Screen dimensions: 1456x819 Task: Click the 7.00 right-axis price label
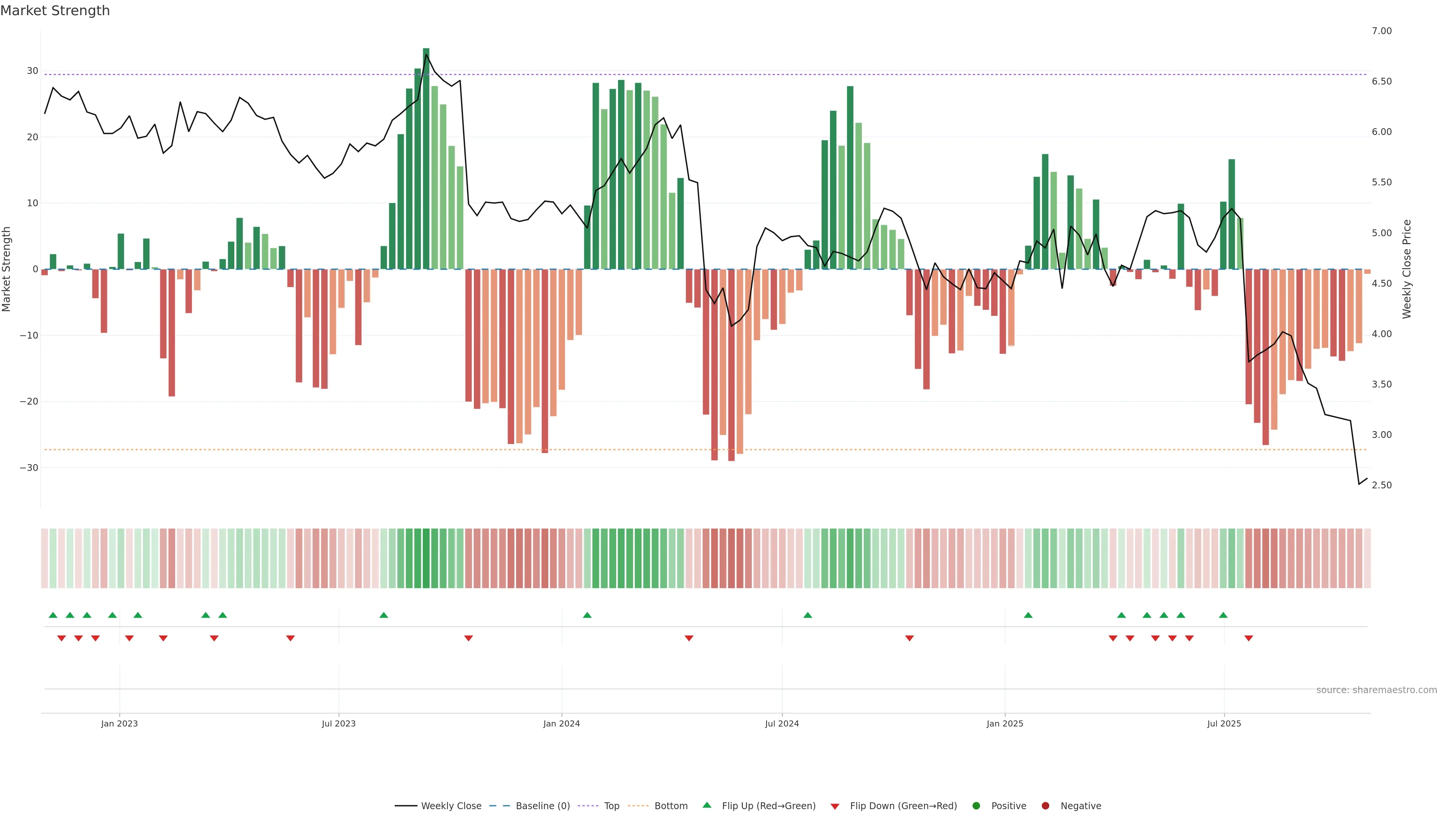coord(1381,30)
